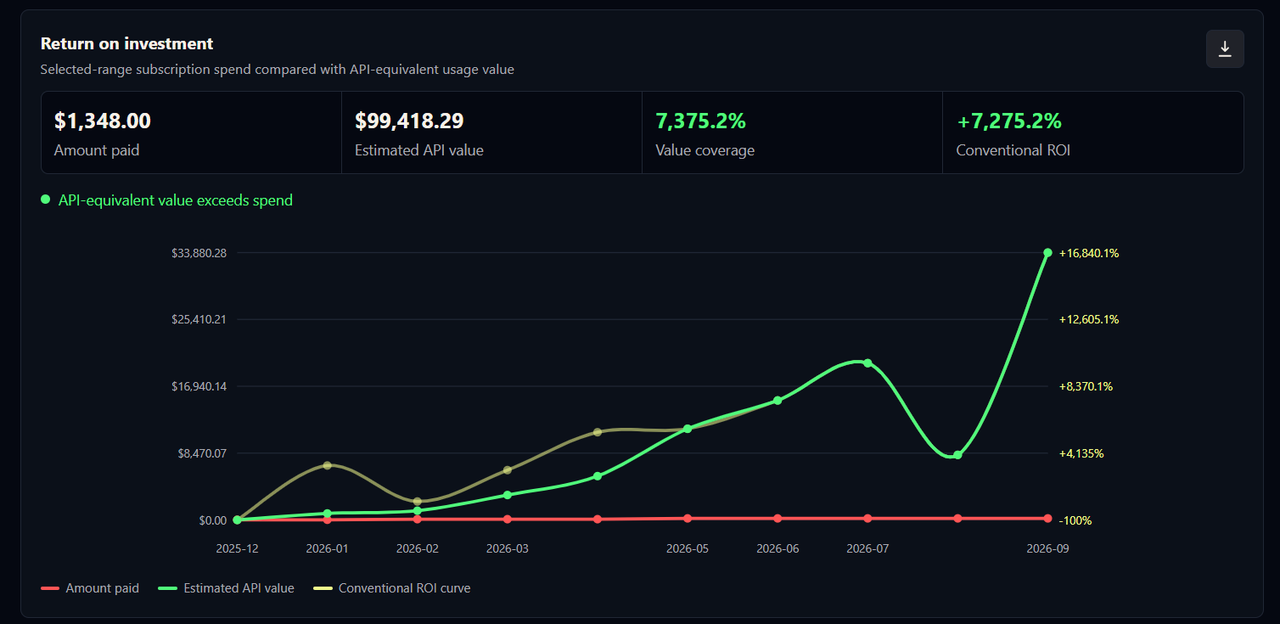Click the green data point at 2026-06
Viewport: 1280px width, 624px height.
777,400
